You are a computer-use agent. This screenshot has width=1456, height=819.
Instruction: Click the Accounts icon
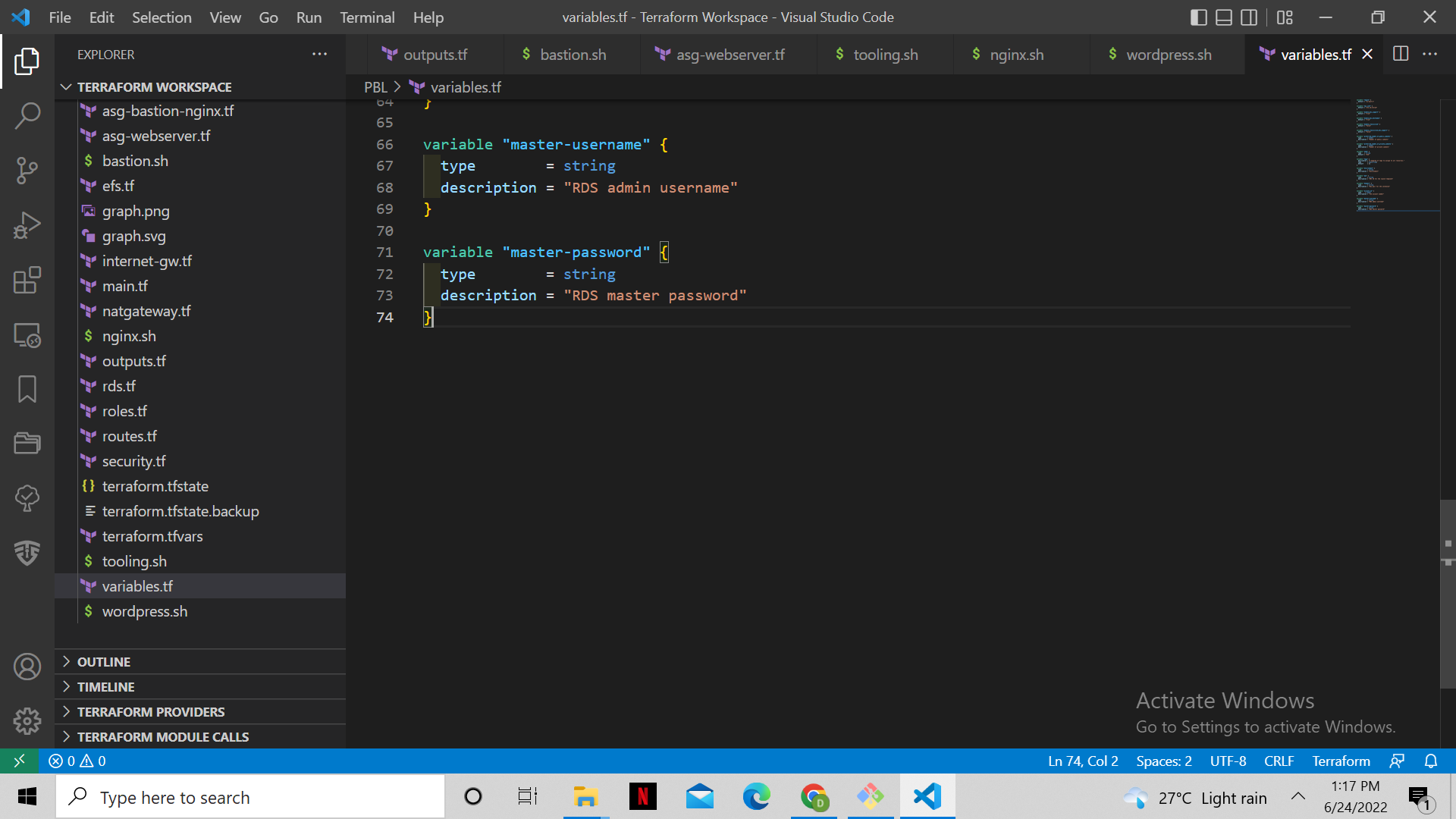27,667
